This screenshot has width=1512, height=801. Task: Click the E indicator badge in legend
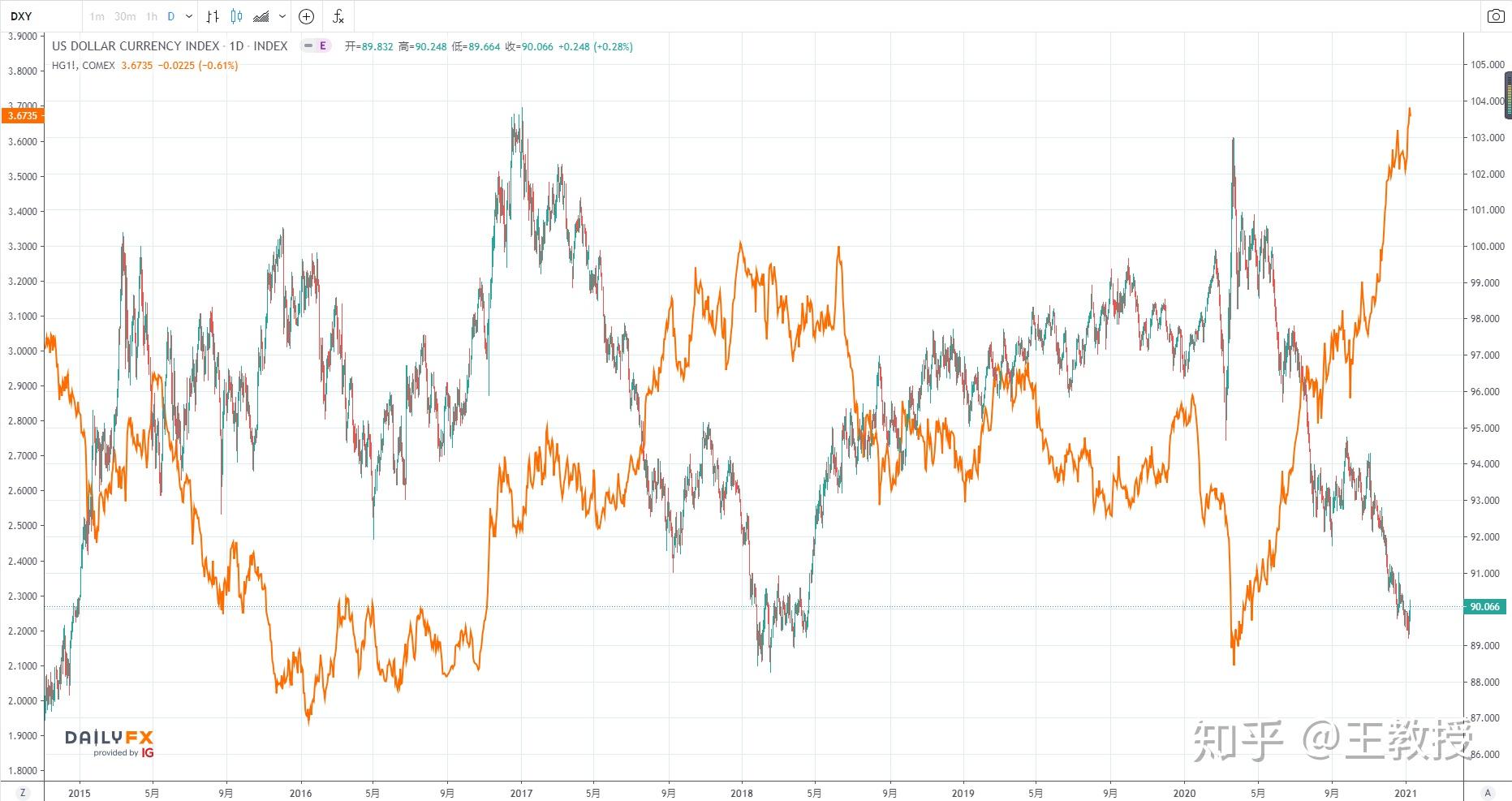point(322,46)
